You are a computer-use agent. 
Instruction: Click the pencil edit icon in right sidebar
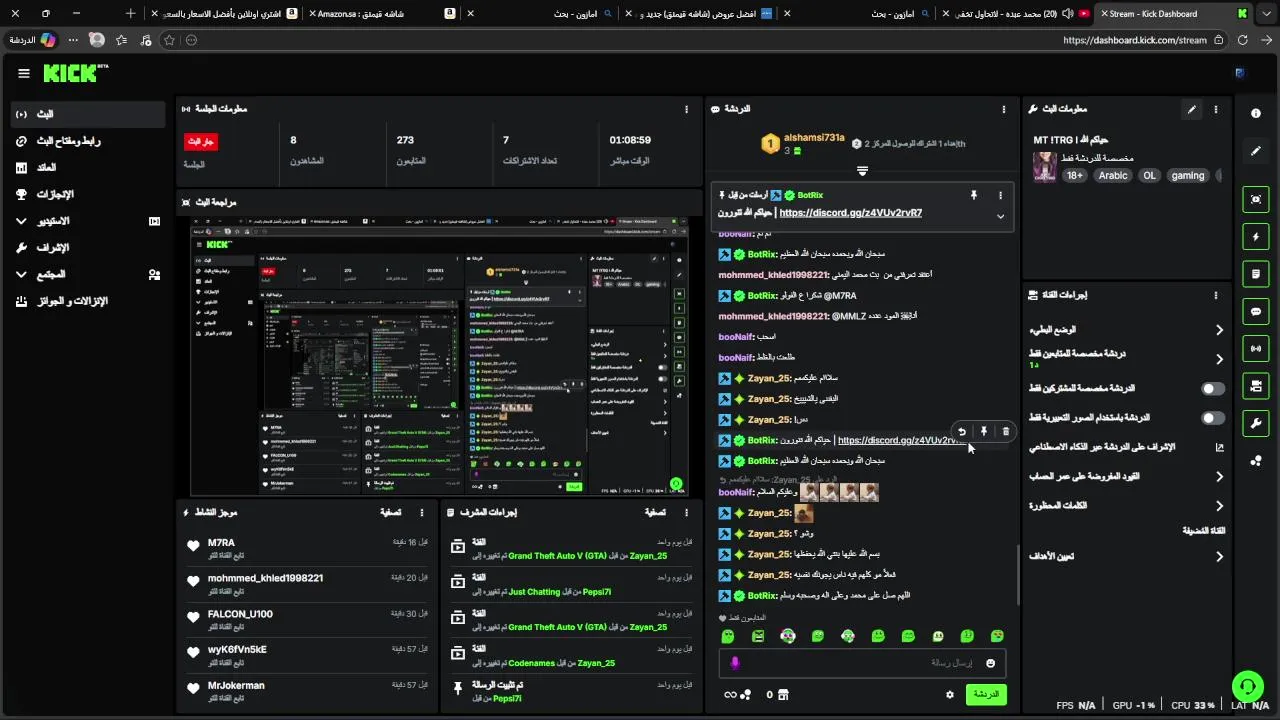(x=1256, y=151)
